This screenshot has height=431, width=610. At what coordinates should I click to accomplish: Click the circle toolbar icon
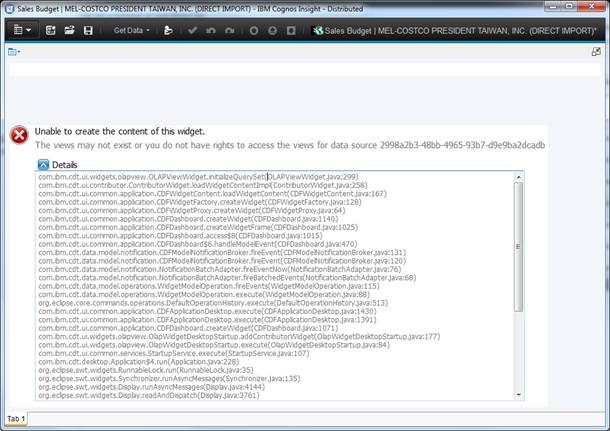tap(254, 30)
